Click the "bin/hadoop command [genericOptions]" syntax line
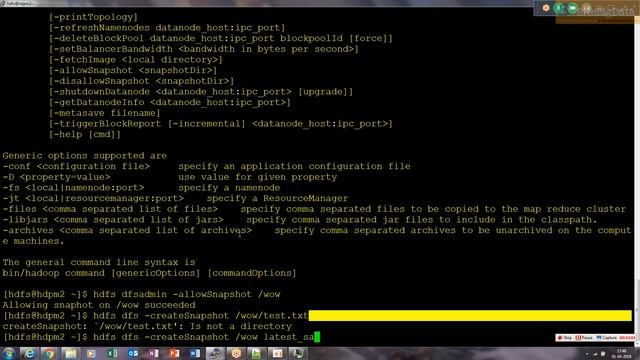This screenshot has height=360, width=640. [149, 273]
